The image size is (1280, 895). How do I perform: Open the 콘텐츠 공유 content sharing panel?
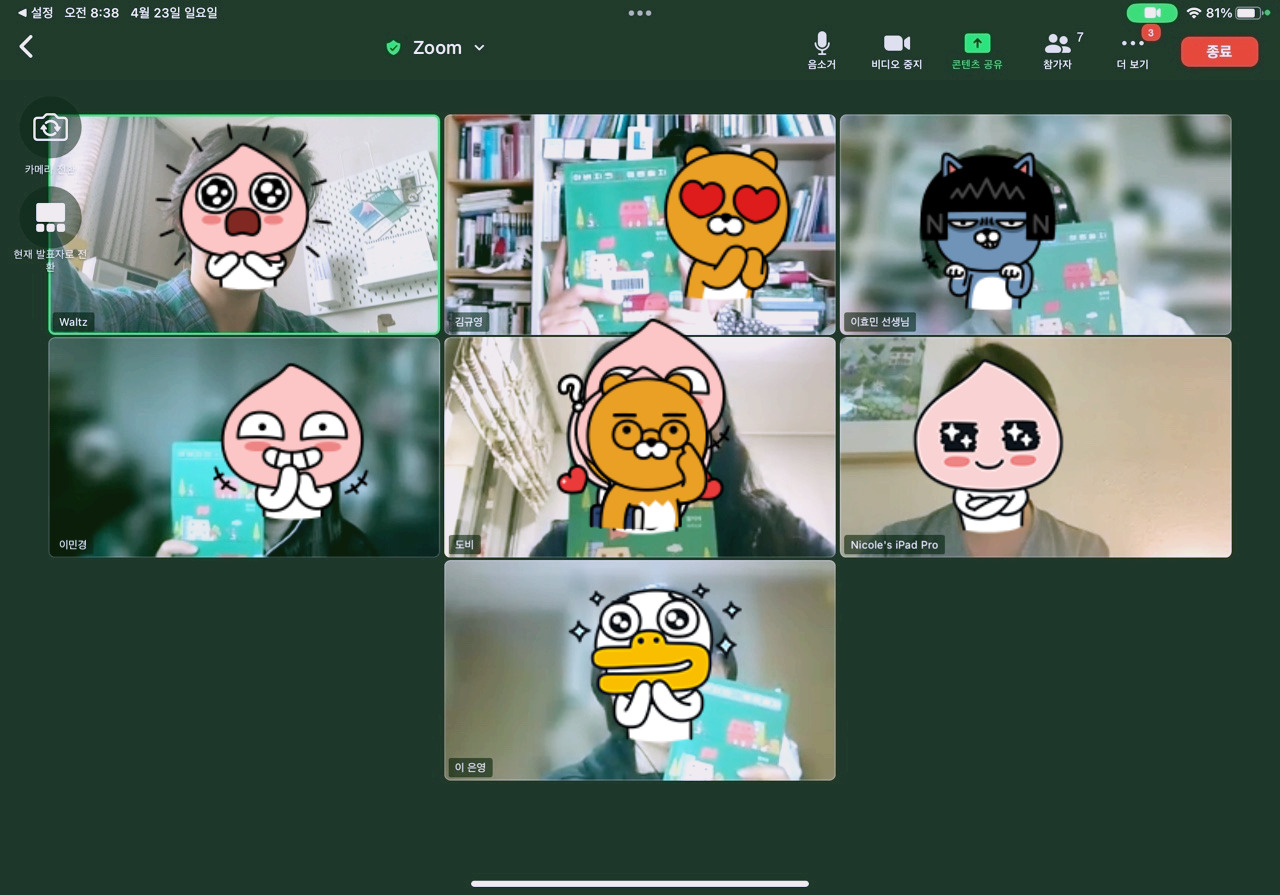(x=976, y=49)
